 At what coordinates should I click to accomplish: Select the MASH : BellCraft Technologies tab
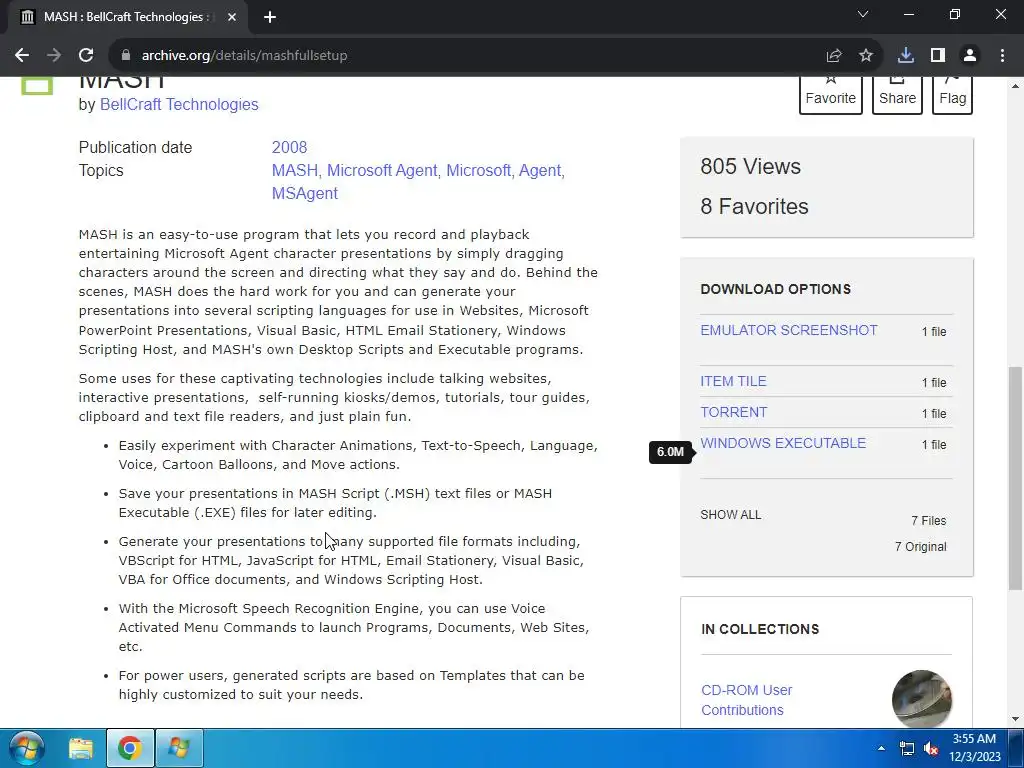(x=124, y=17)
